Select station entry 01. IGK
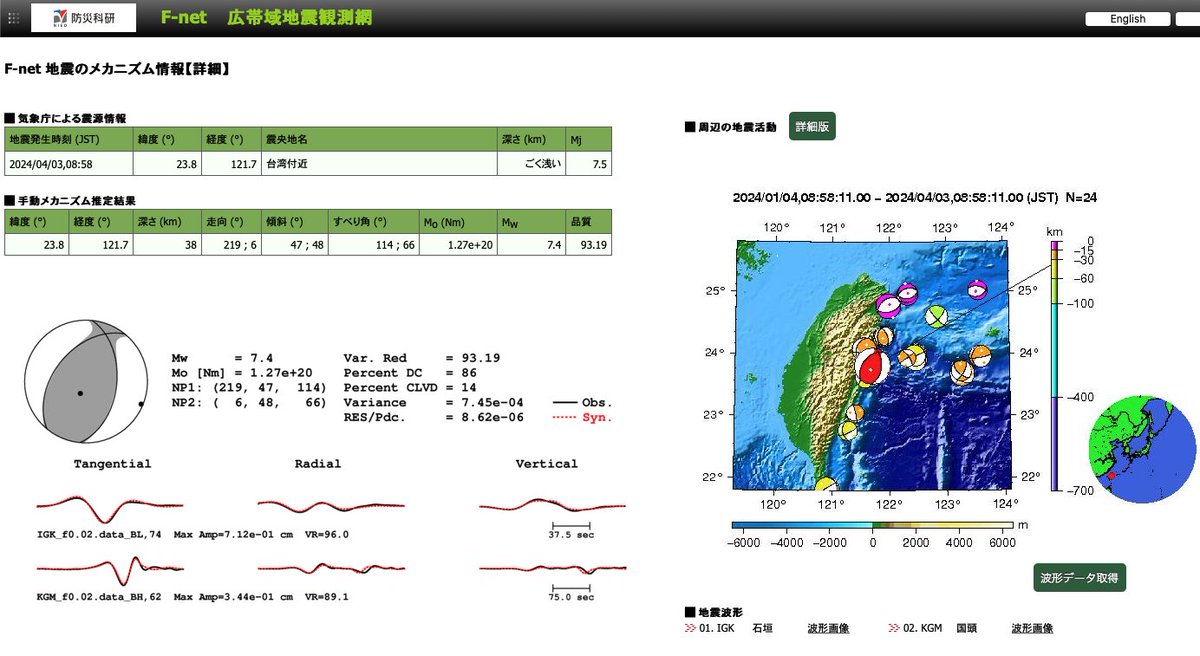1200x656 pixels. coord(718,628)
